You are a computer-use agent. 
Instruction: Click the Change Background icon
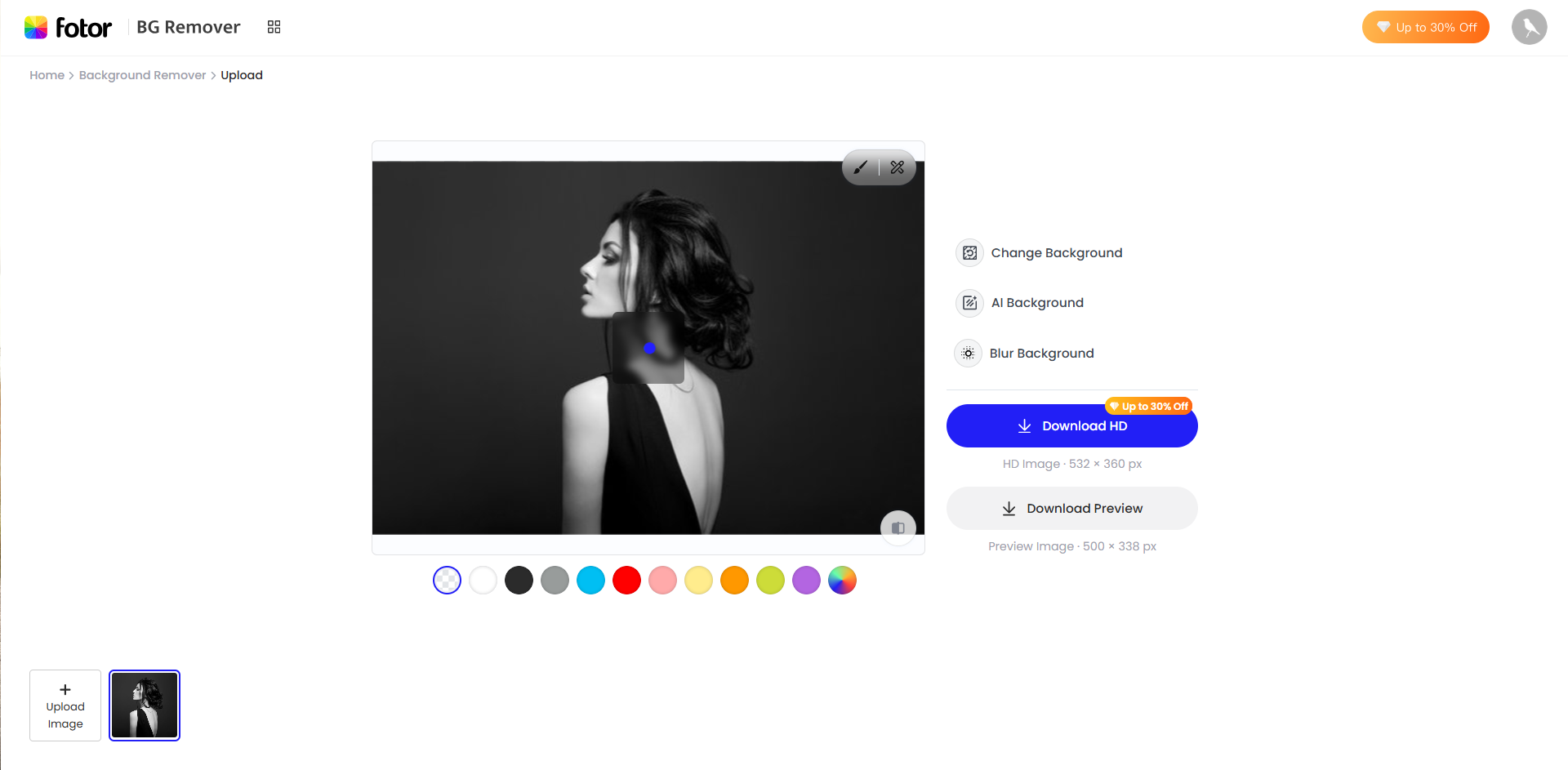pyautogui.click(x=969, y=252)
